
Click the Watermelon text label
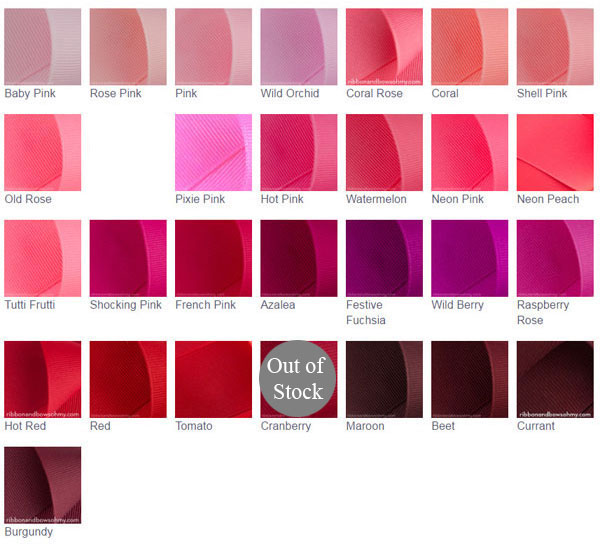point(376,199)
